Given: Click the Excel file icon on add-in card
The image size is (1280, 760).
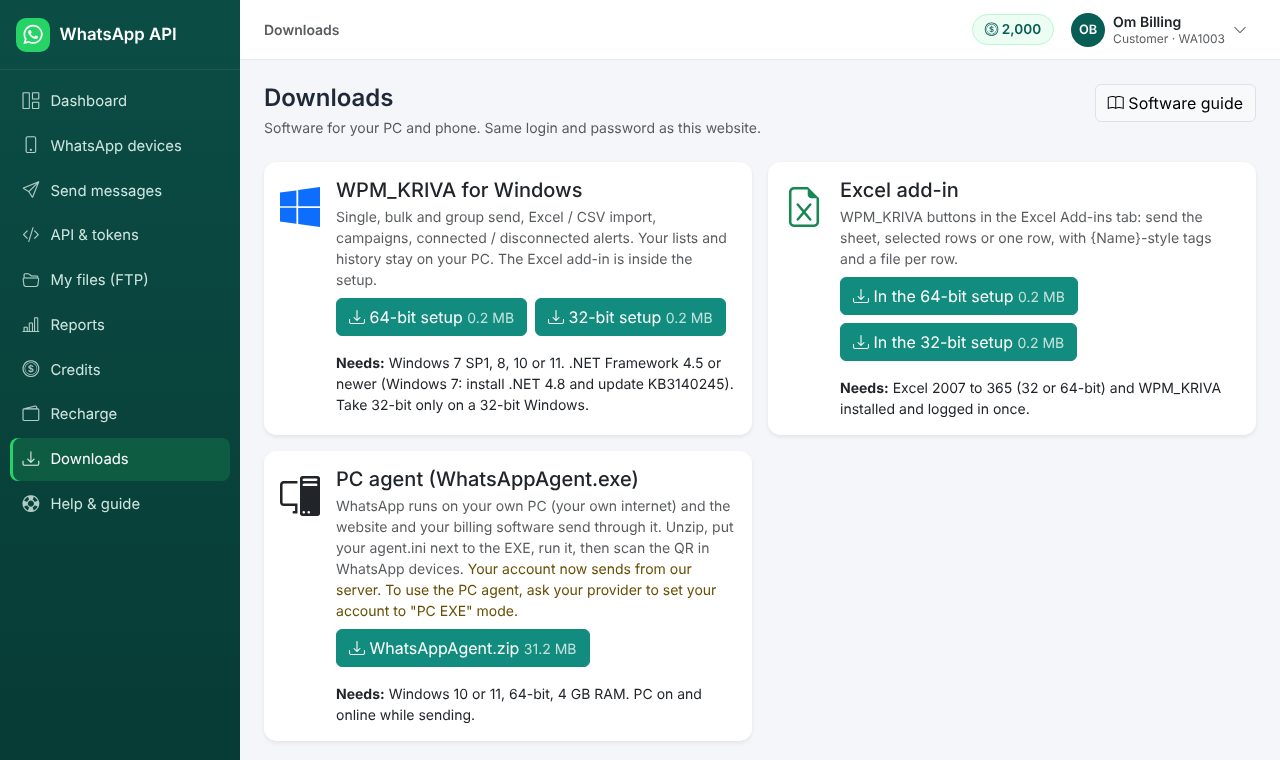Looking at the screenshot, I should (x=804, y=207).
